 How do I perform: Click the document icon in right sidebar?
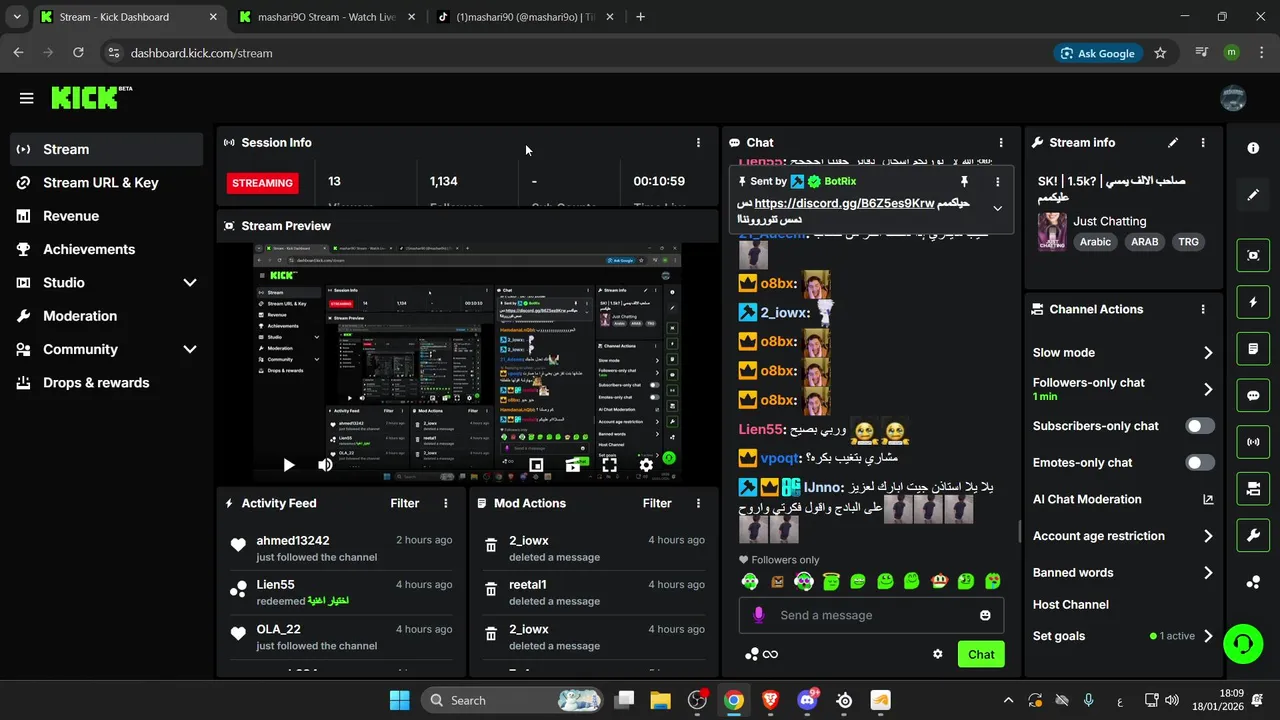(1253, 349)
